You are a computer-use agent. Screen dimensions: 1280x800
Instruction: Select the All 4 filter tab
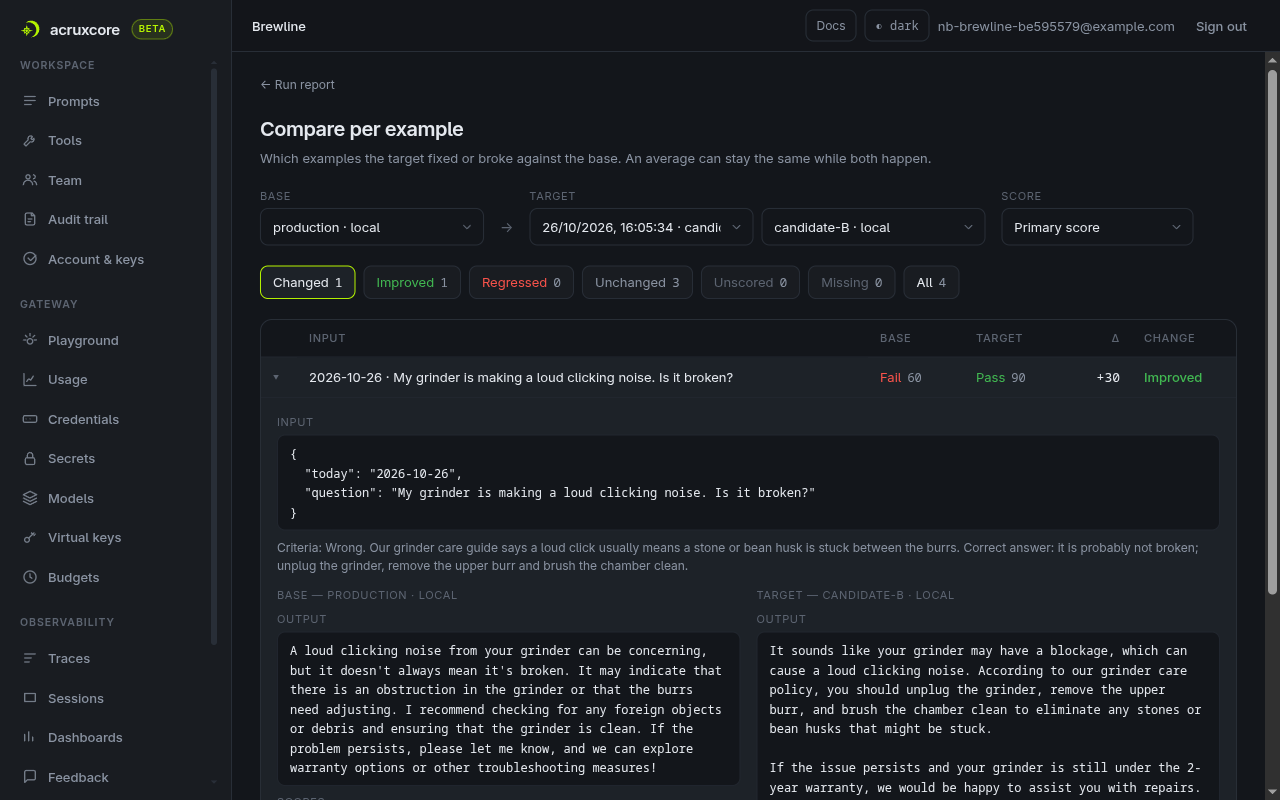pyautogui.click(x=931, y=283)
